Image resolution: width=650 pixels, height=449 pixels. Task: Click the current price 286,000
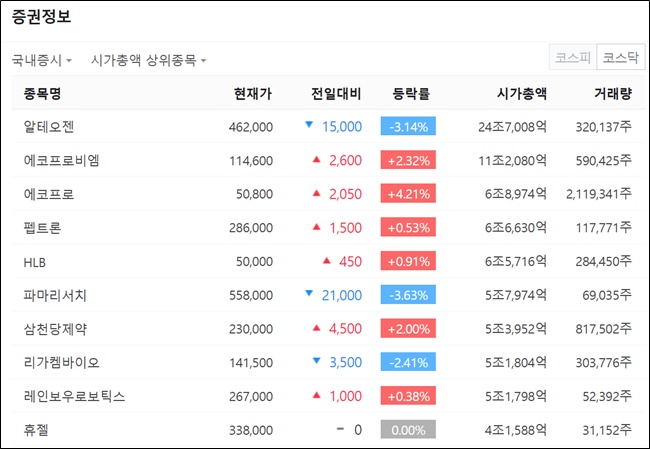[x=251, y=228]
